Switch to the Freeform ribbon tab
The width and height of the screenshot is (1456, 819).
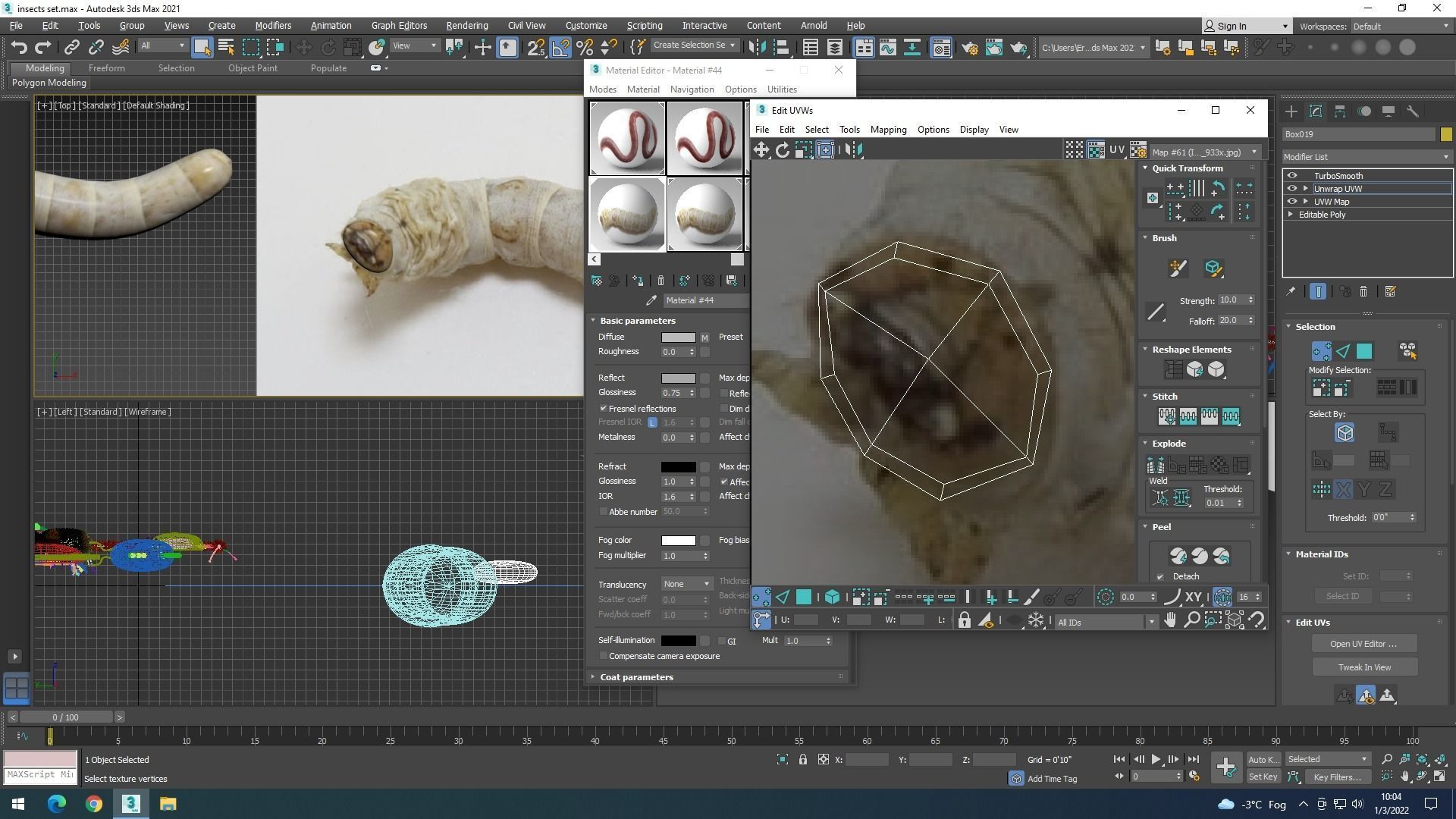pyautogui.click(x=106, y=68)
